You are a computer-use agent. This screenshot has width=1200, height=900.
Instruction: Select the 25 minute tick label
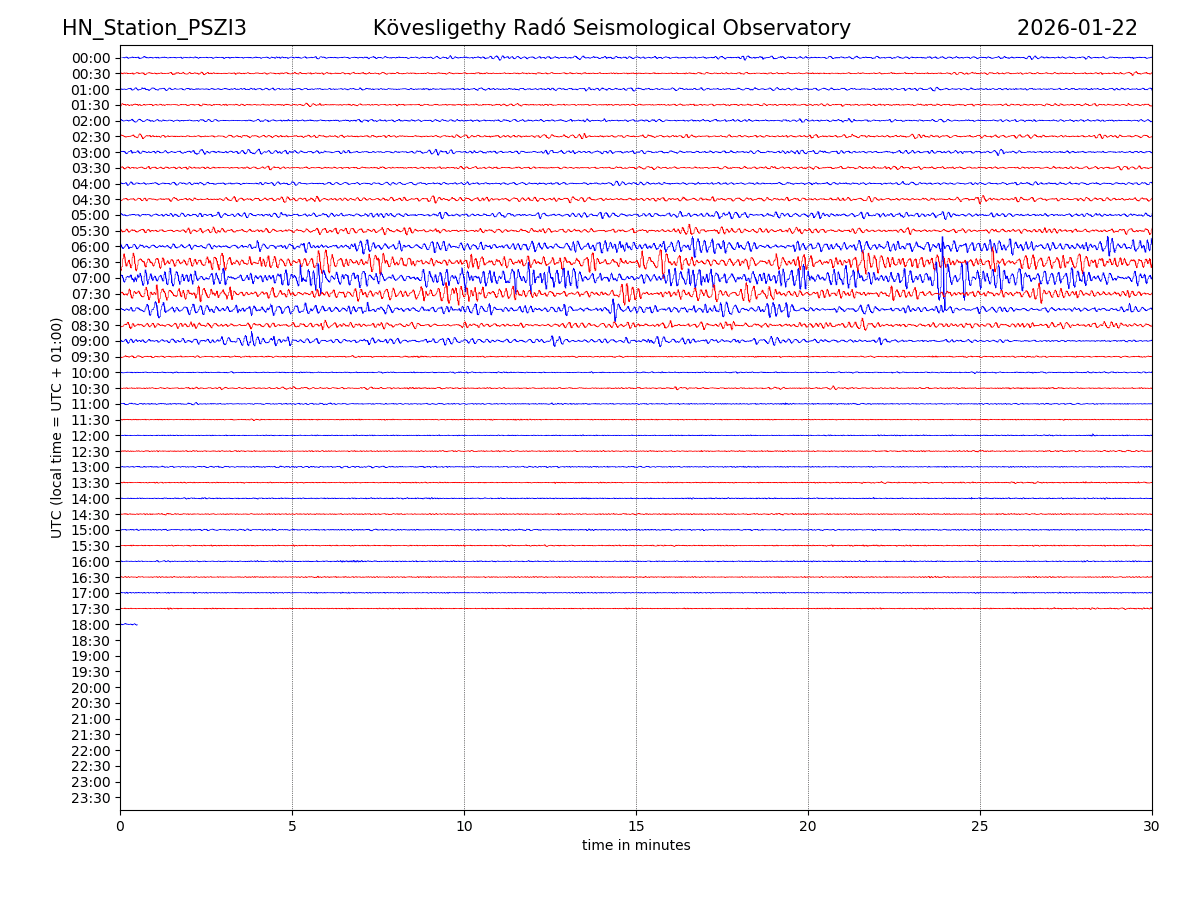click(x=980, y=827)
